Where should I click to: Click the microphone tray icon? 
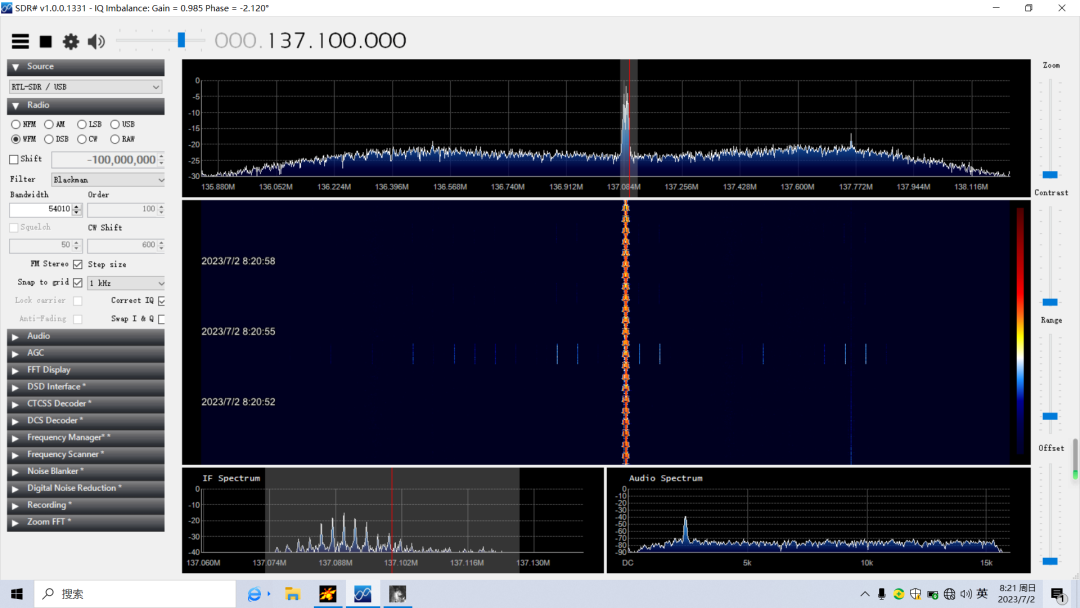pos(882,594)
